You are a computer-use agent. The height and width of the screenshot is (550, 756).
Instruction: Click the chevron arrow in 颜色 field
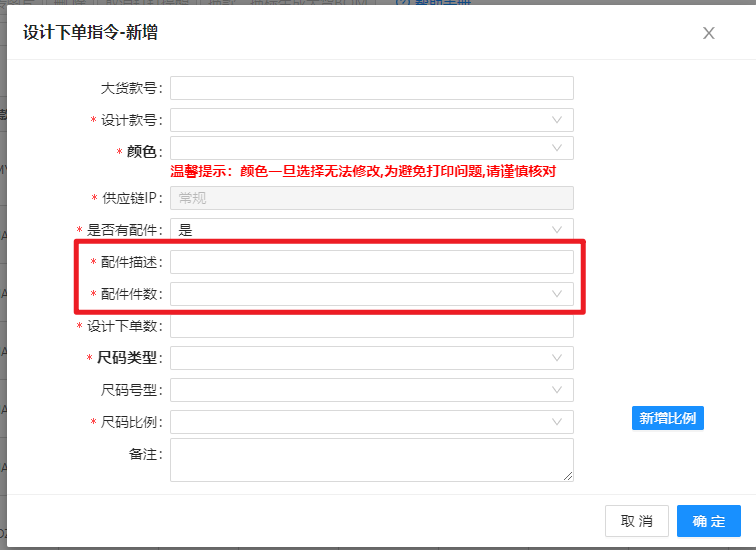[557, 150]
